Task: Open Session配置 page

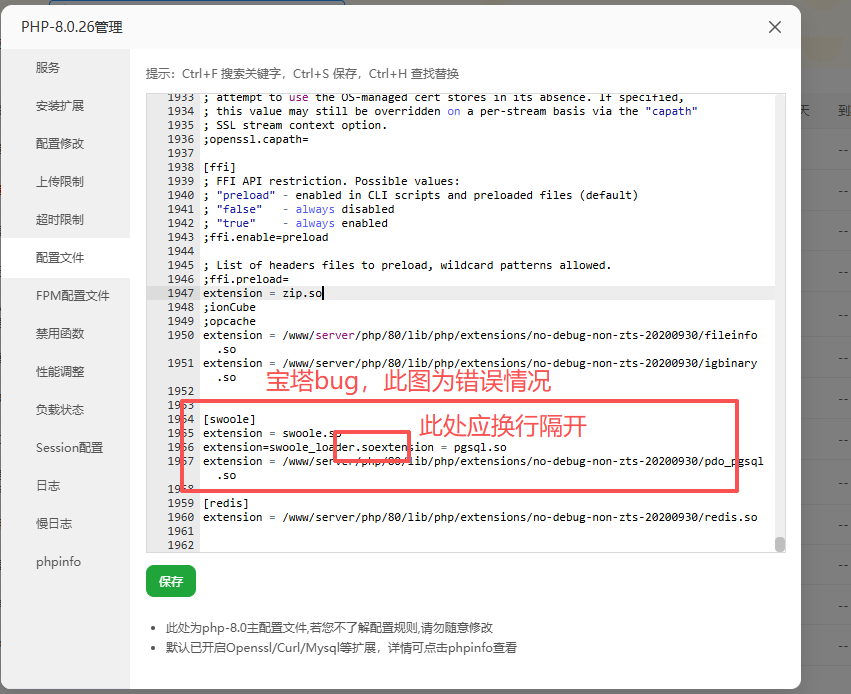Action: tap(69, 448)
